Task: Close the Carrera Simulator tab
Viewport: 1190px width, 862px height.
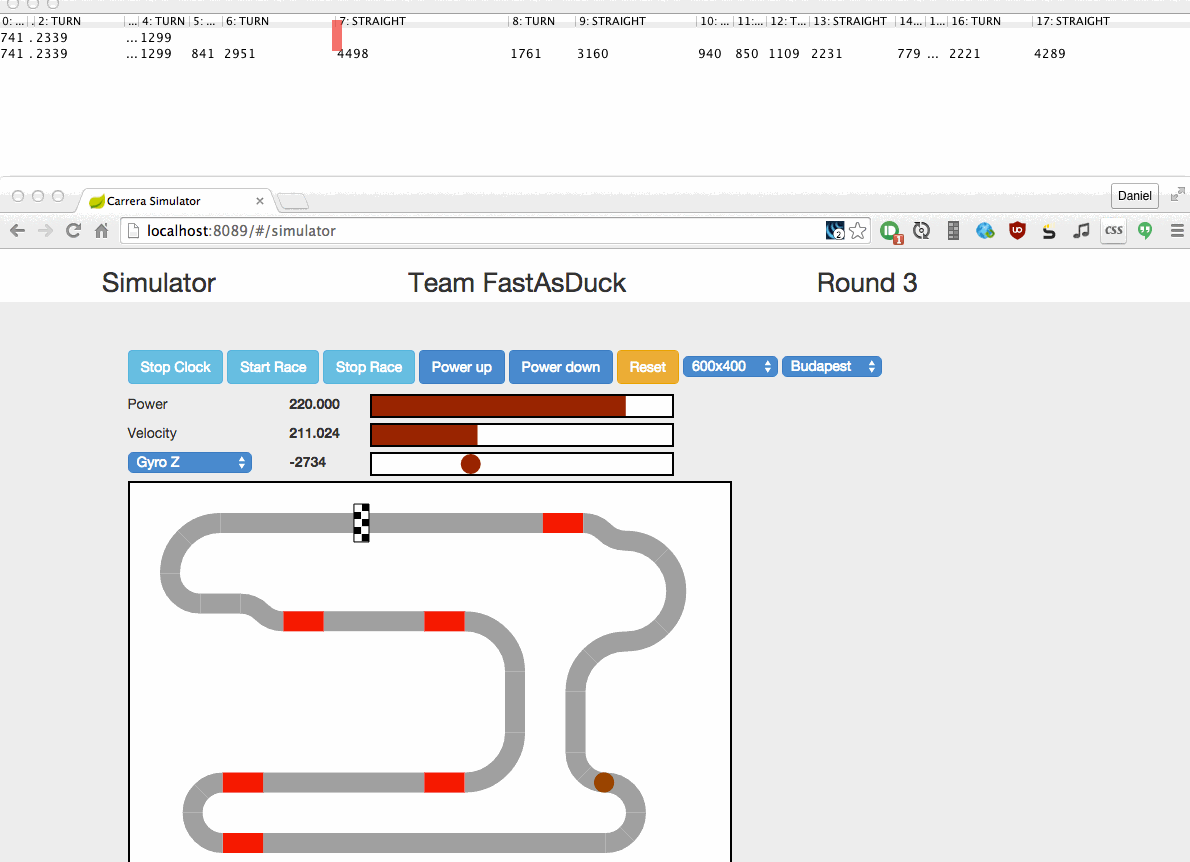Action: point(260,201)
